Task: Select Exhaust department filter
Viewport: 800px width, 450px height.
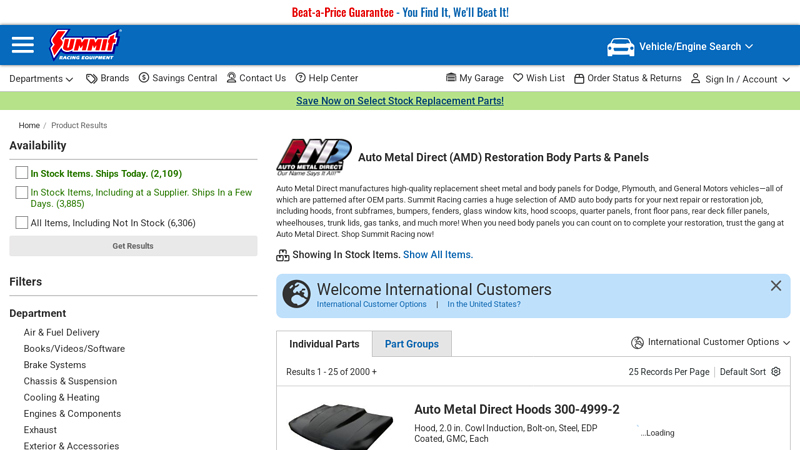Action: [40, 430]
